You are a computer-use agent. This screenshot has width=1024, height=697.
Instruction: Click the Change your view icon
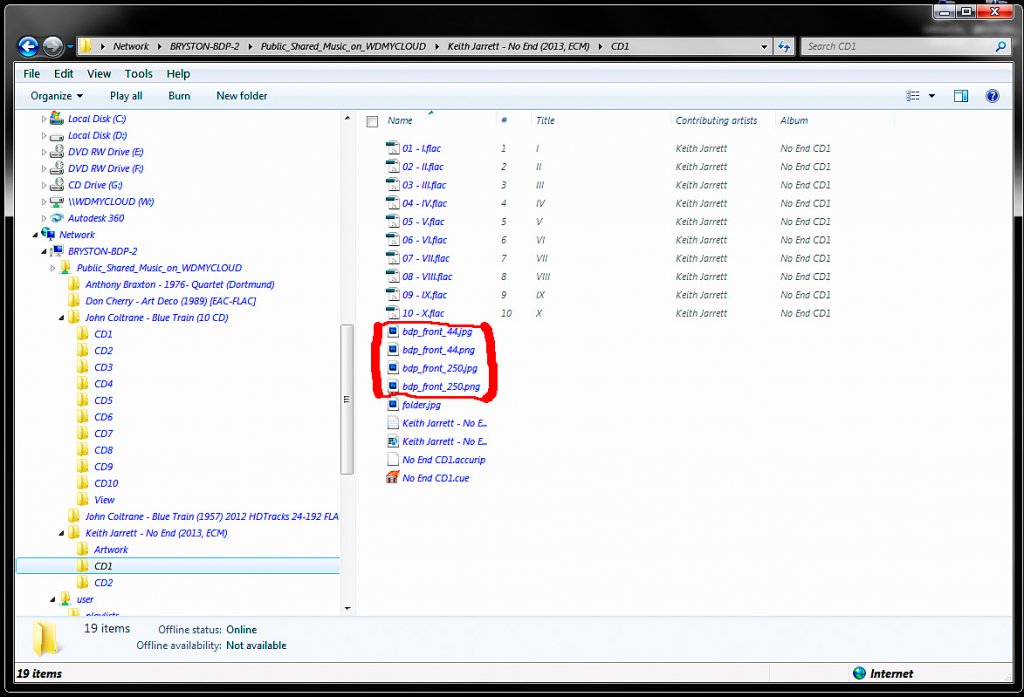click(913, 96)
